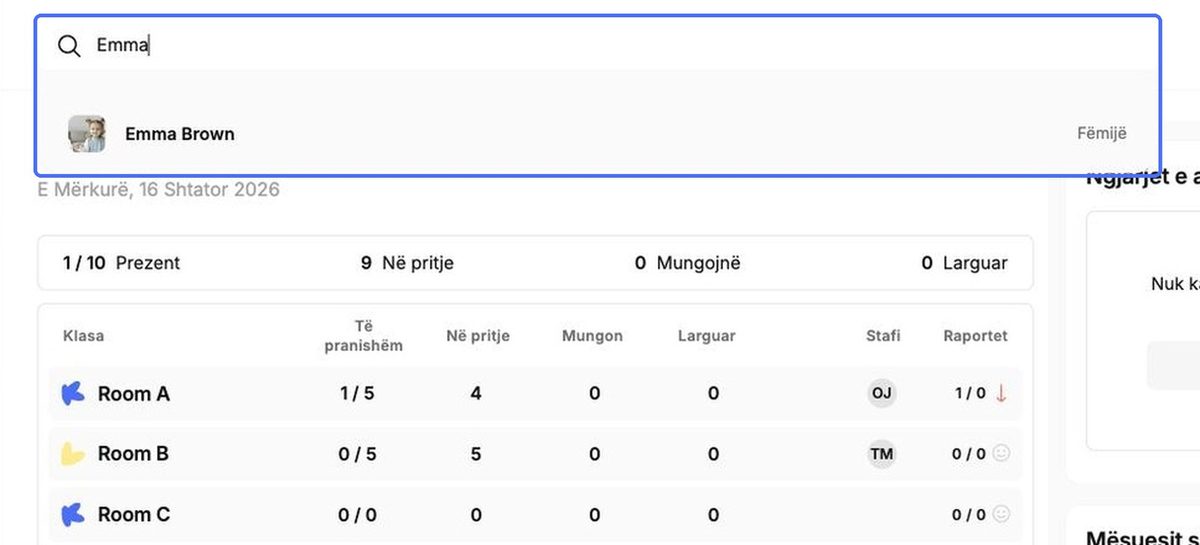
Task: Select the 0 Mungojnë summary
Action: 688,263
